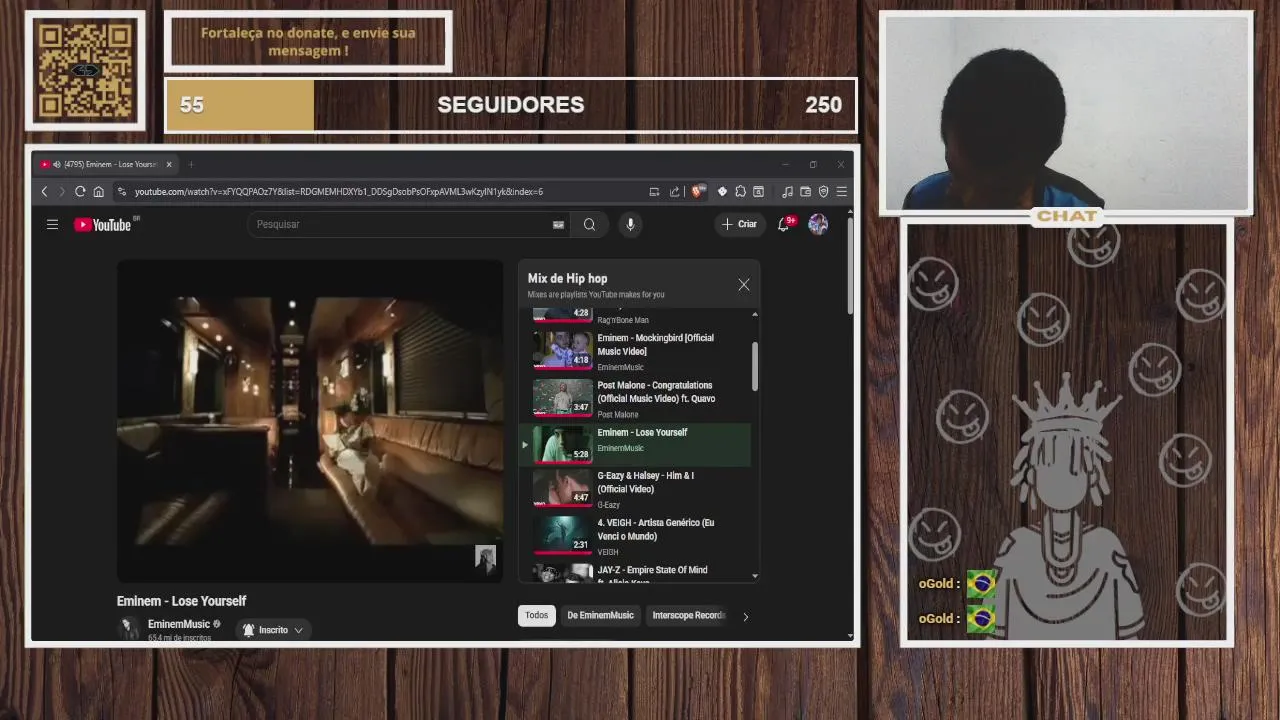Click the video player to pause
The height and width of the screenshot is (720, 1280).
pyautogui.click(x=310, y=421)
